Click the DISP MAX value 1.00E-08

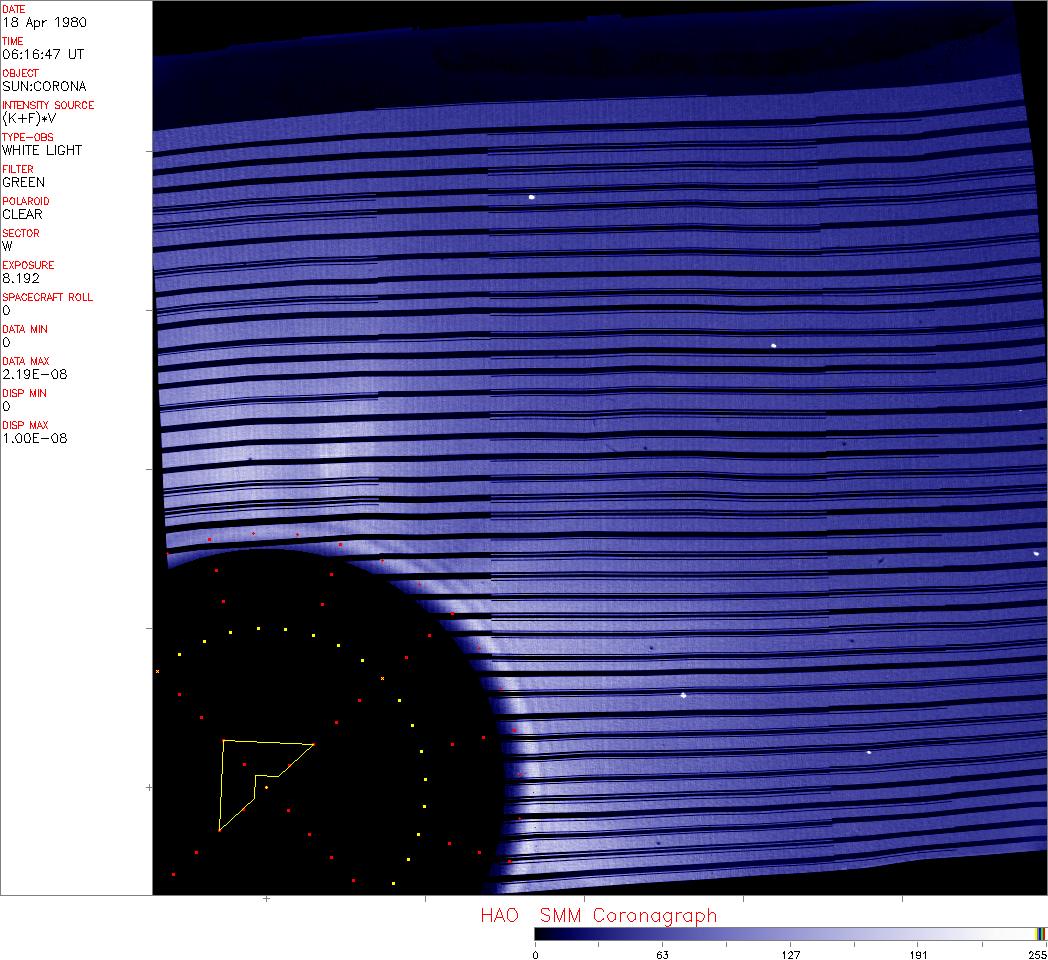pos(35,438)
